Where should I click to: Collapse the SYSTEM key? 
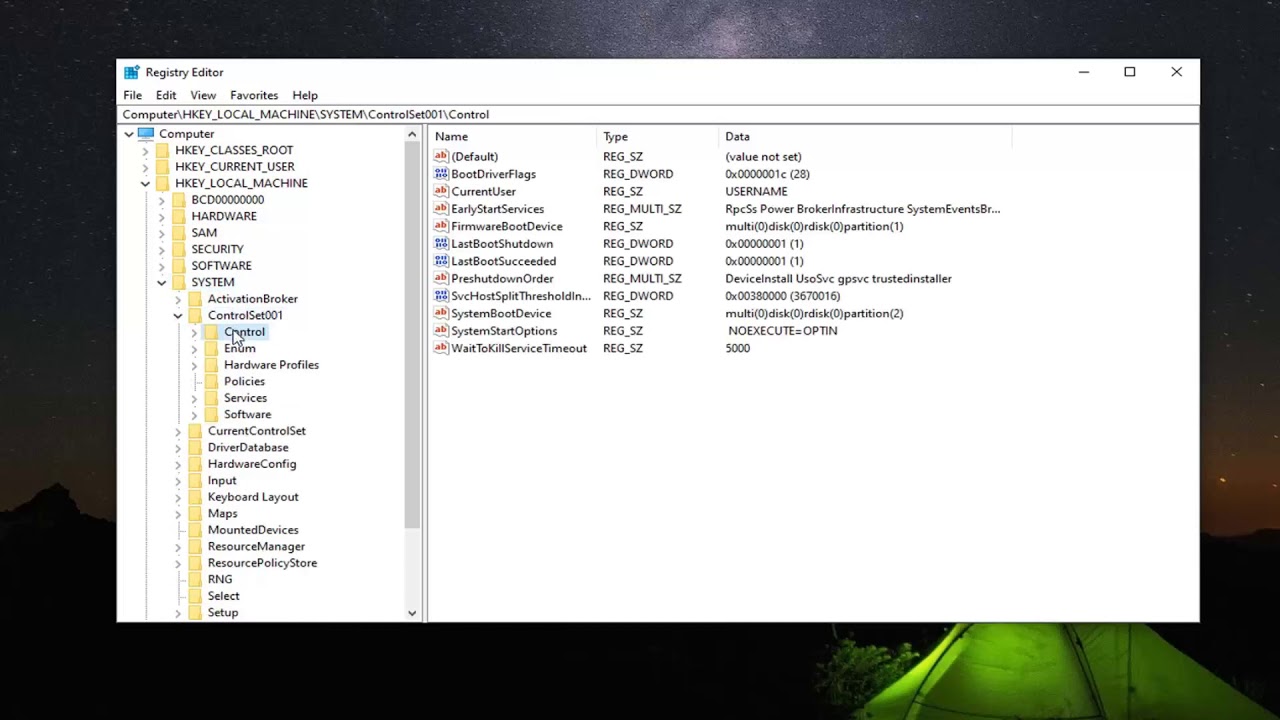point(161,282)
